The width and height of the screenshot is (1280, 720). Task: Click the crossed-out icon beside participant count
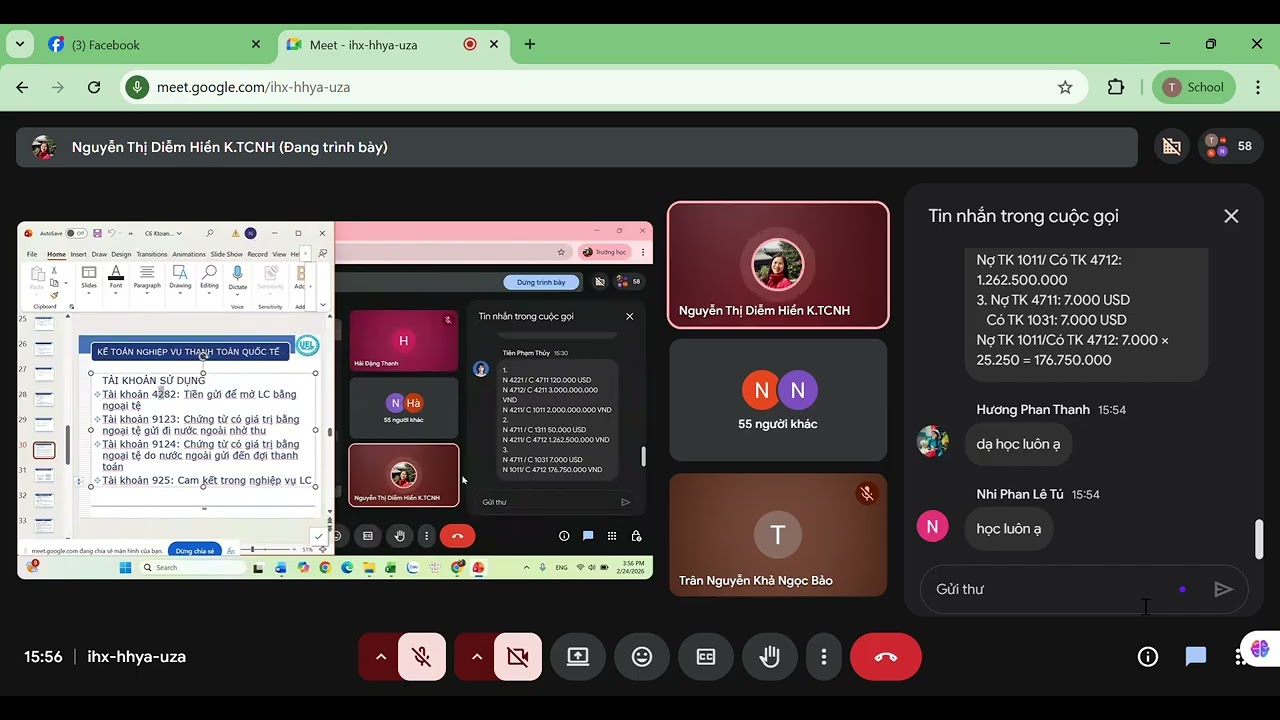click(x=1172, y=146)
